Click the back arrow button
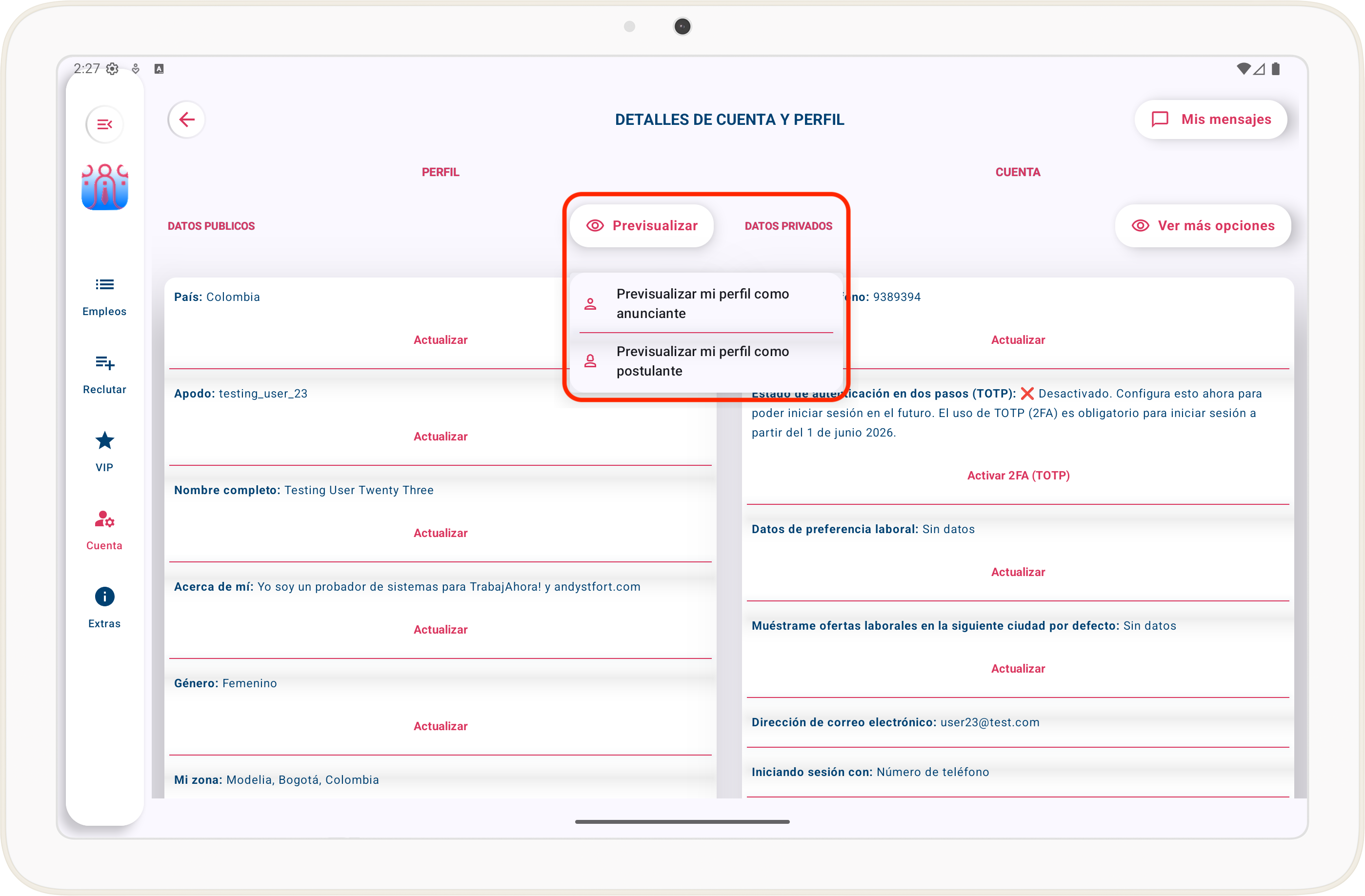This screenshot has height=896, width=1365. (x=186, y=119)
